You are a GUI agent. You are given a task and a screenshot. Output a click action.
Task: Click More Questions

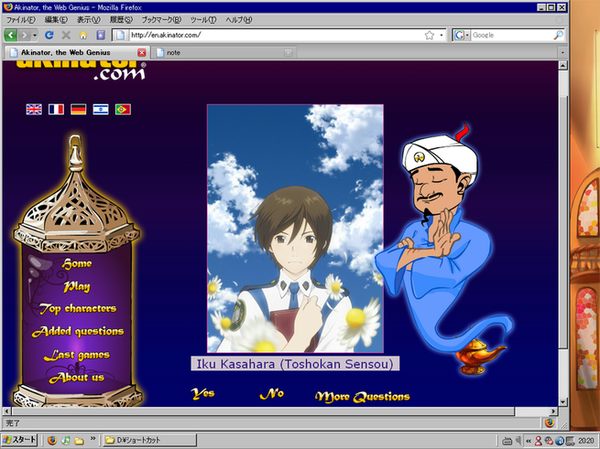362,397
